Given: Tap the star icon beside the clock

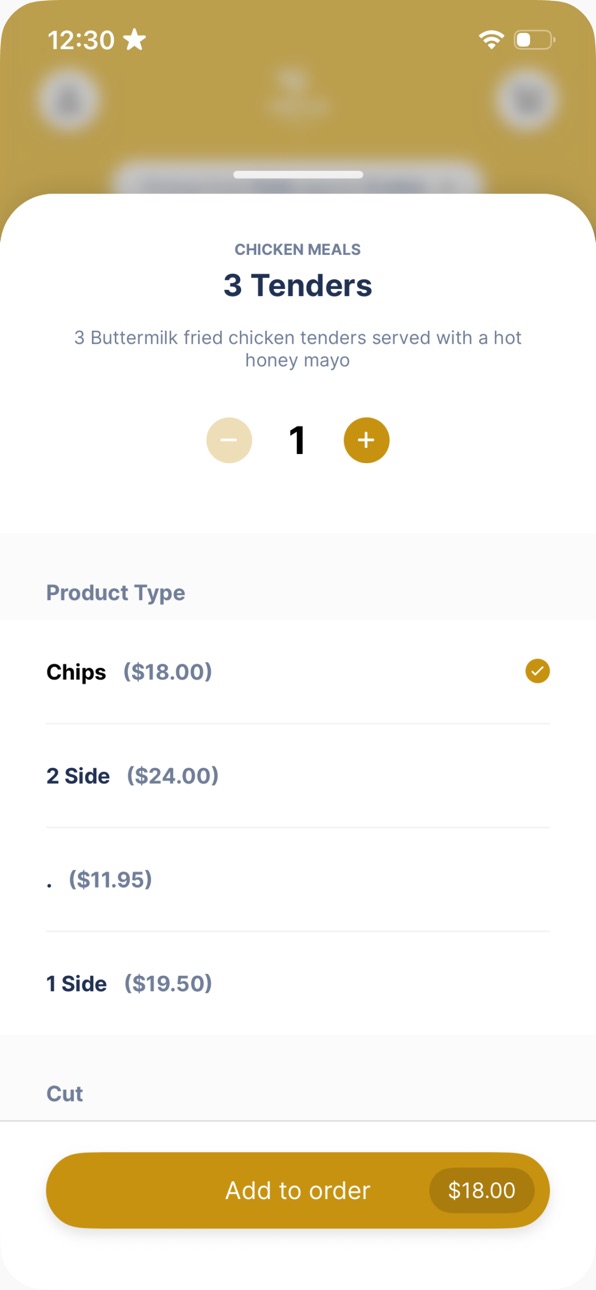Looking at the screenshot, I should pyautogui.click(x=134, y=40).
